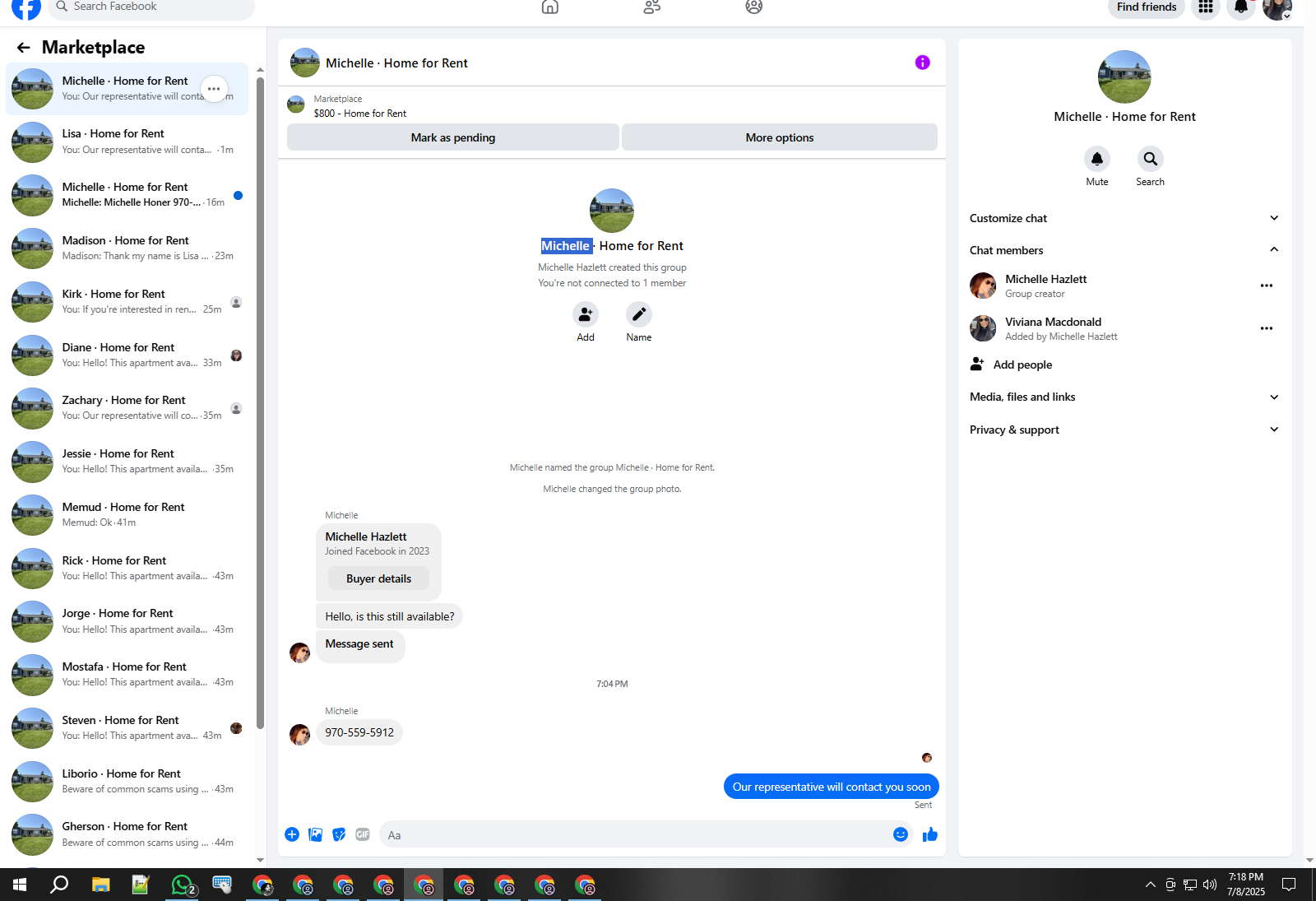Viewport: 1316px width, 901px height.
Task: Click the Windows taskbar clock
Action: pyautogui.click(x=1246, y=885)
